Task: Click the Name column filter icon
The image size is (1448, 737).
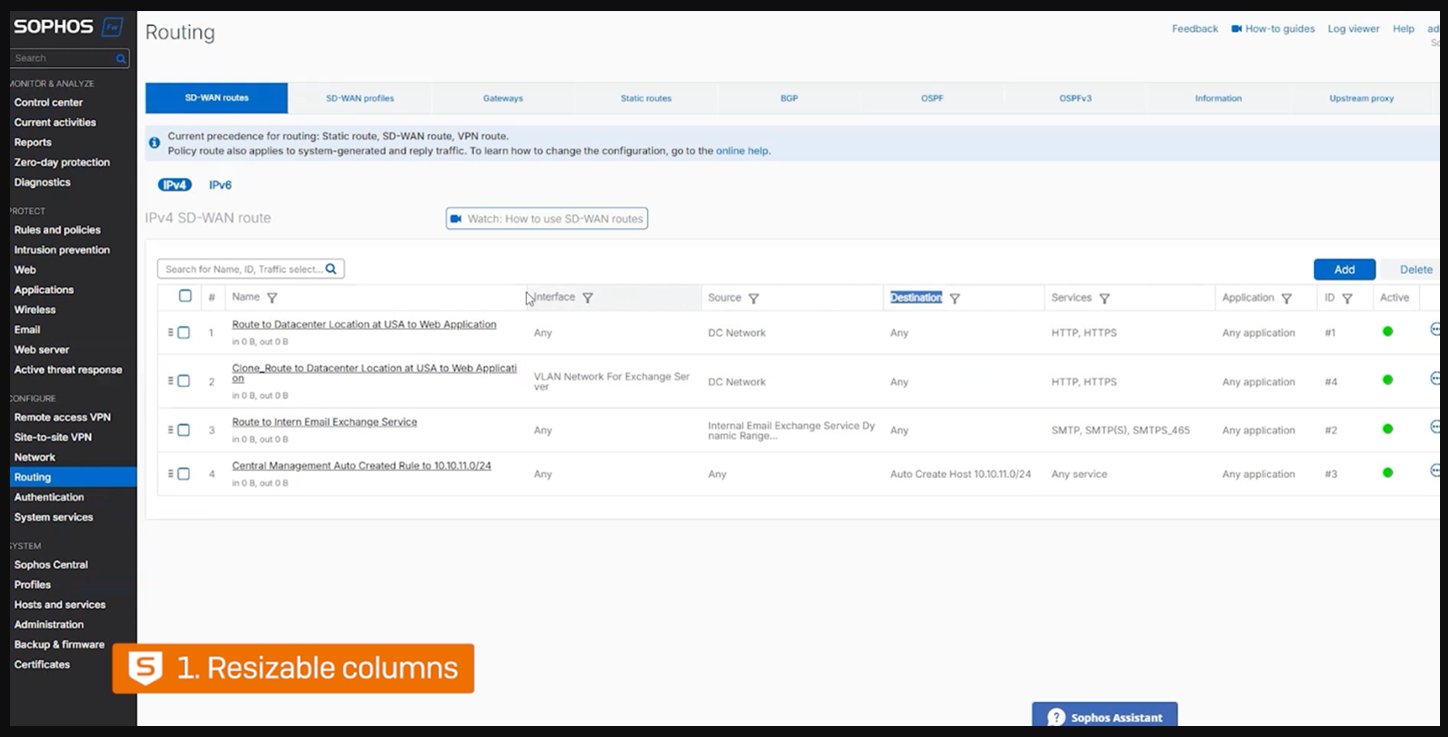Action: tap(272, 298)
